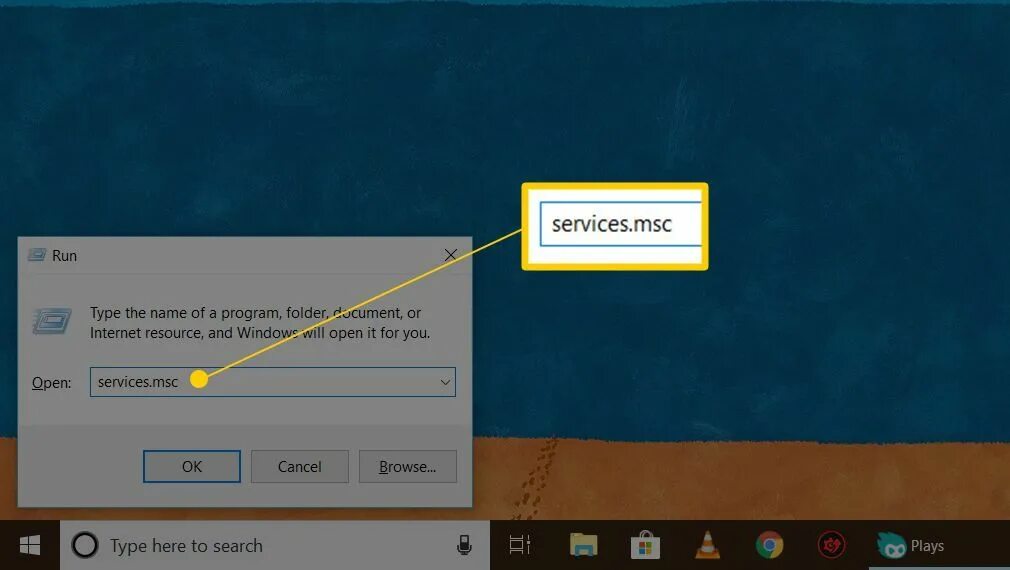The image size is (1010, 570).
Task: Switch to the Plays app in taskbar
Action: point(911,546)
